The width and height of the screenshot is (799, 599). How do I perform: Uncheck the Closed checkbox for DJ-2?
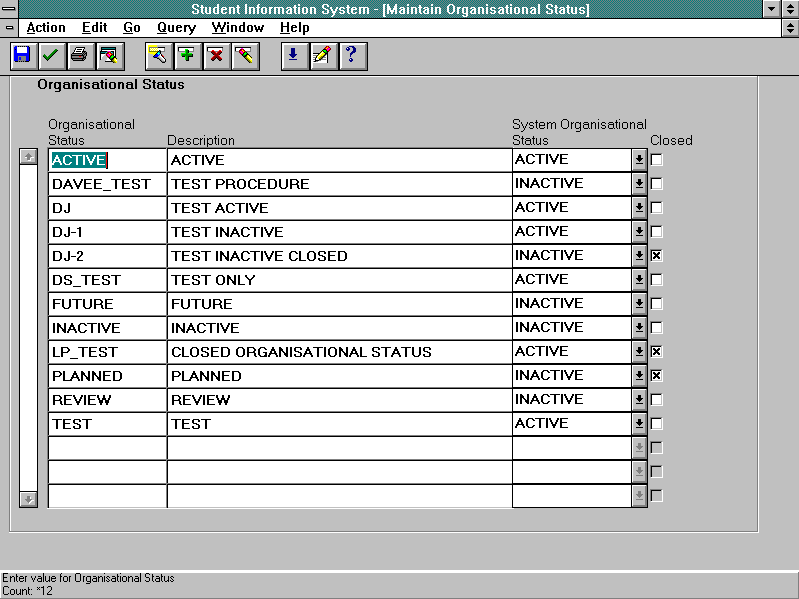[657, 256]
